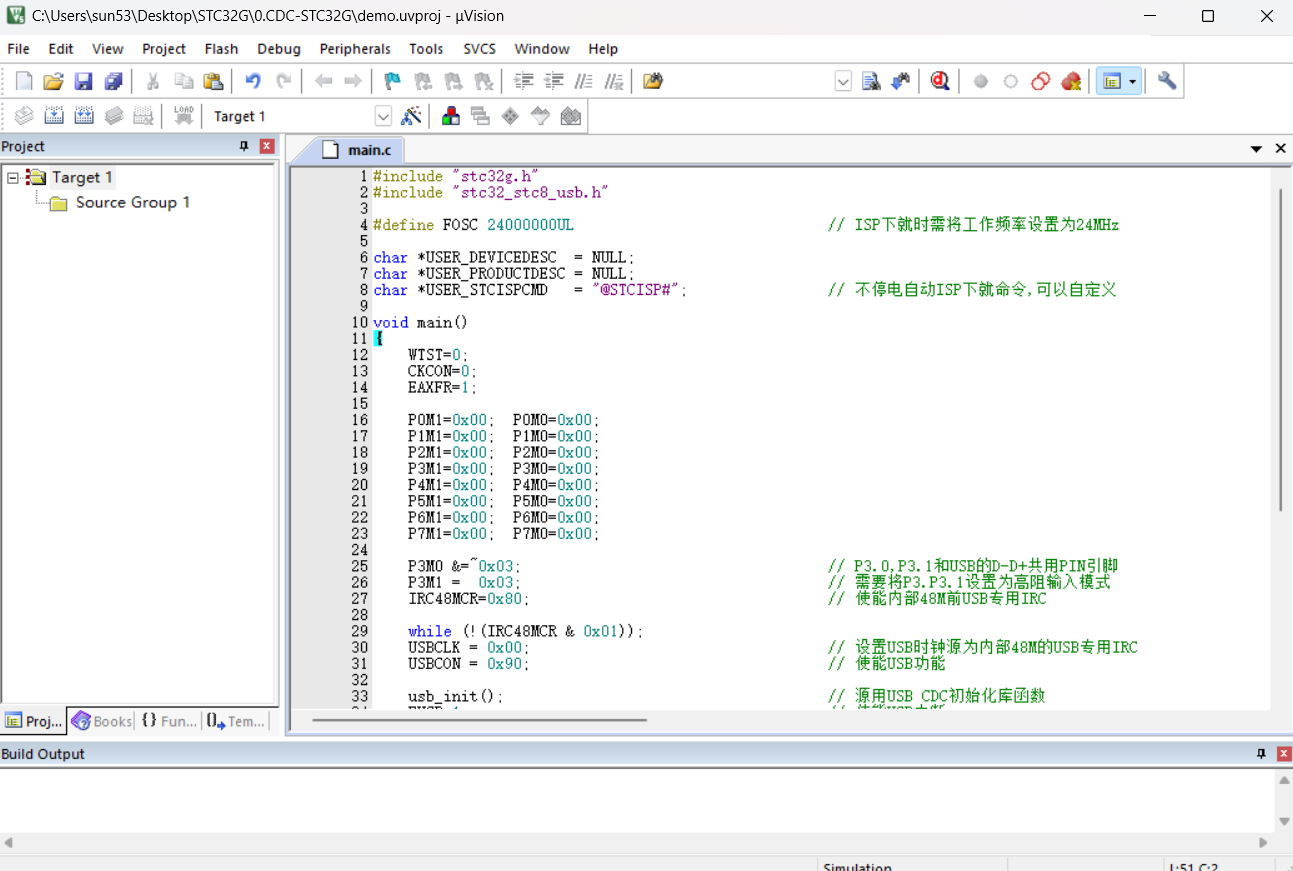Start or stop debug session
Image resolution: width=1293 pixels, height=871 pixels.
point(940,81)
